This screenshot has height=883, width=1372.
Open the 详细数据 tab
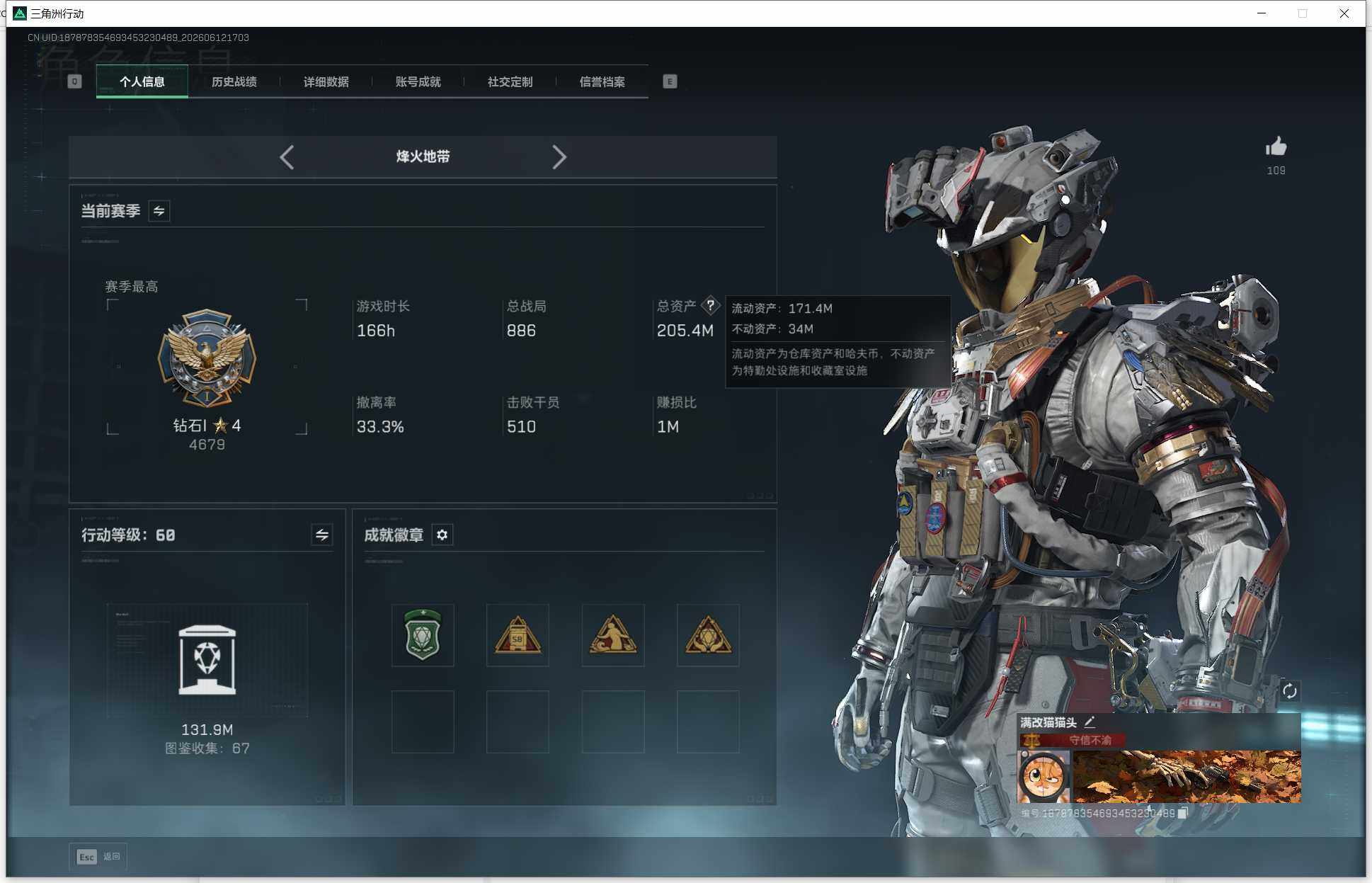pyautogui.click(x=326, y=82)
